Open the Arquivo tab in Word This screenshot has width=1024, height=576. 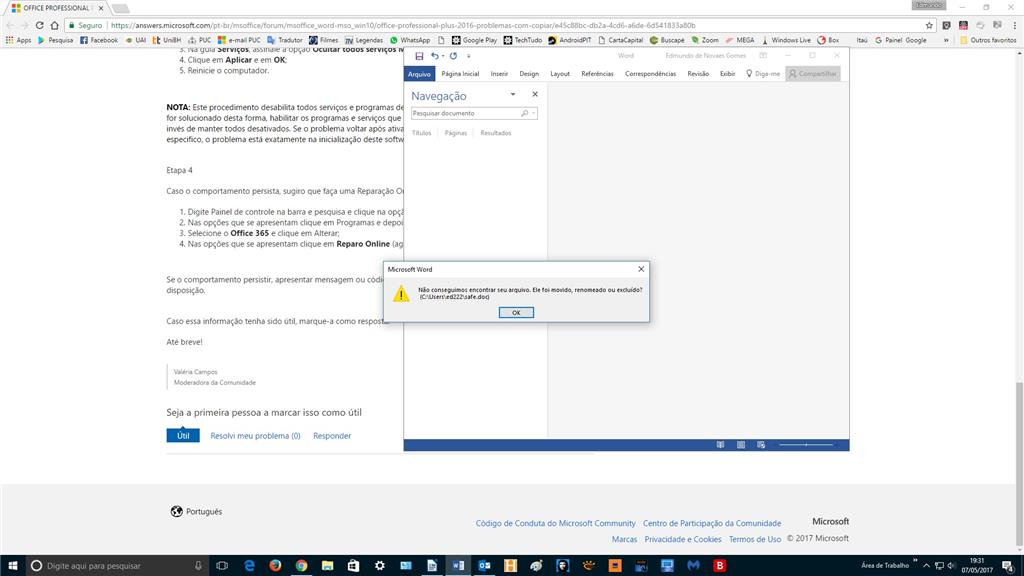click(419, 74)
